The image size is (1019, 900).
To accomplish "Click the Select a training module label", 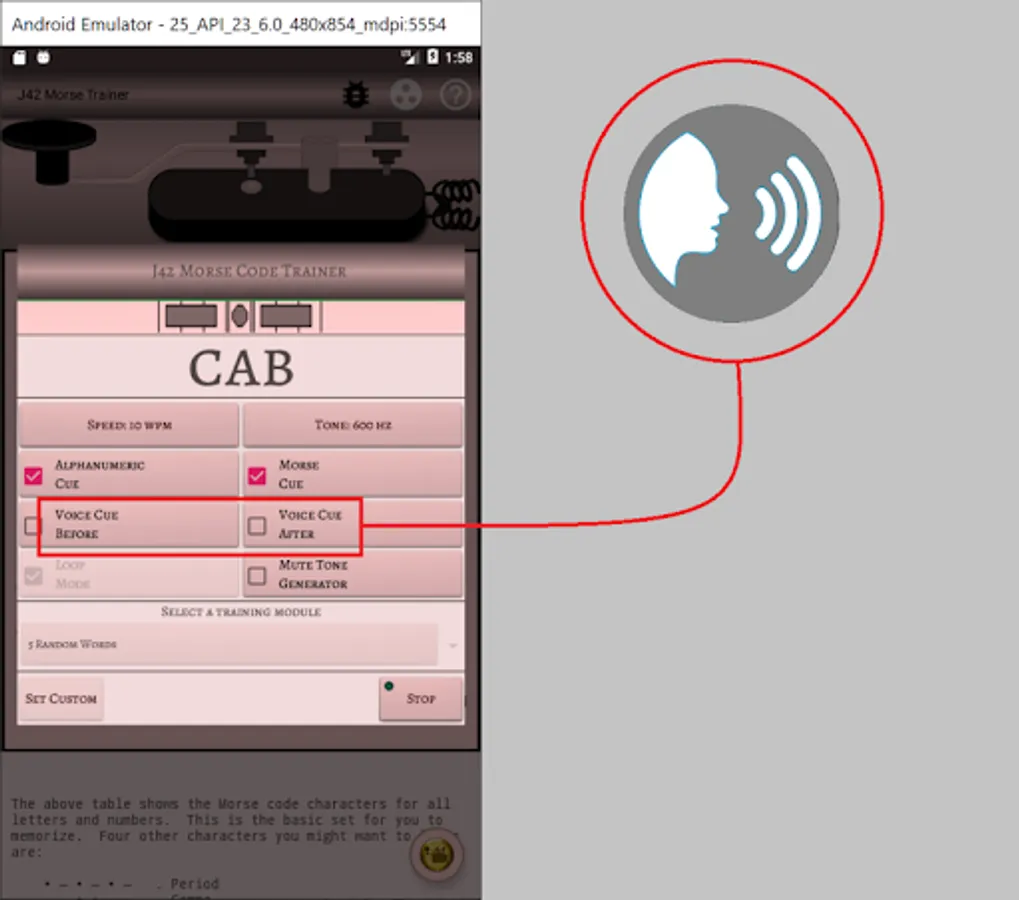I will pyautogui.click(x=241, y=611).
